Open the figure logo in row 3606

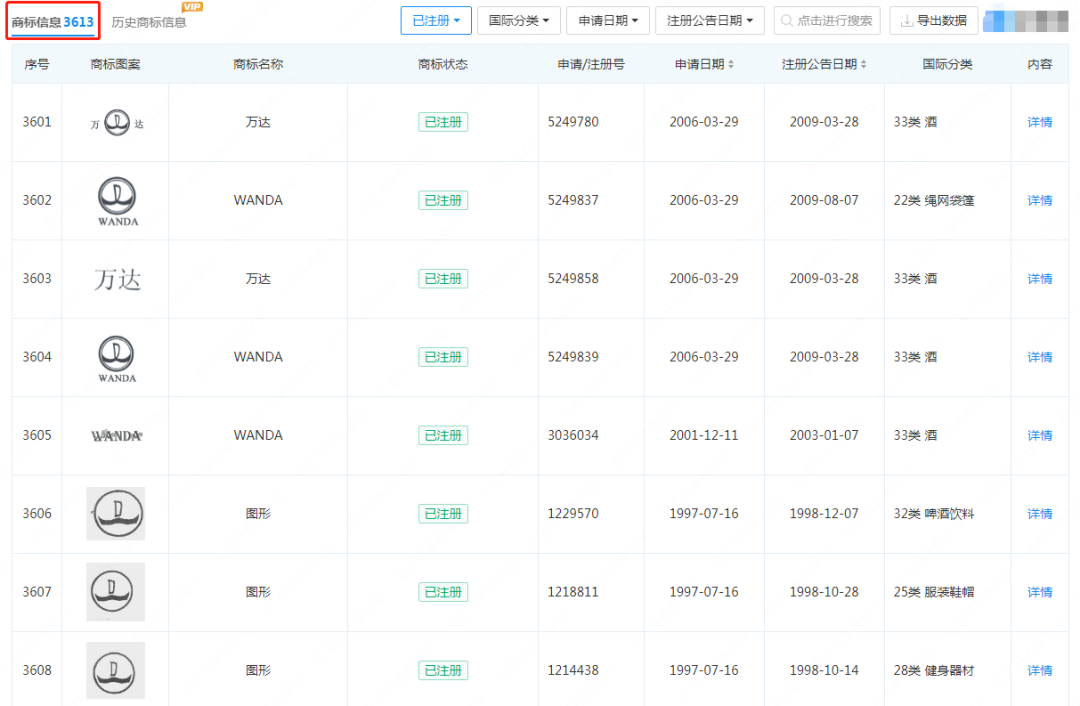coord(116,514)
